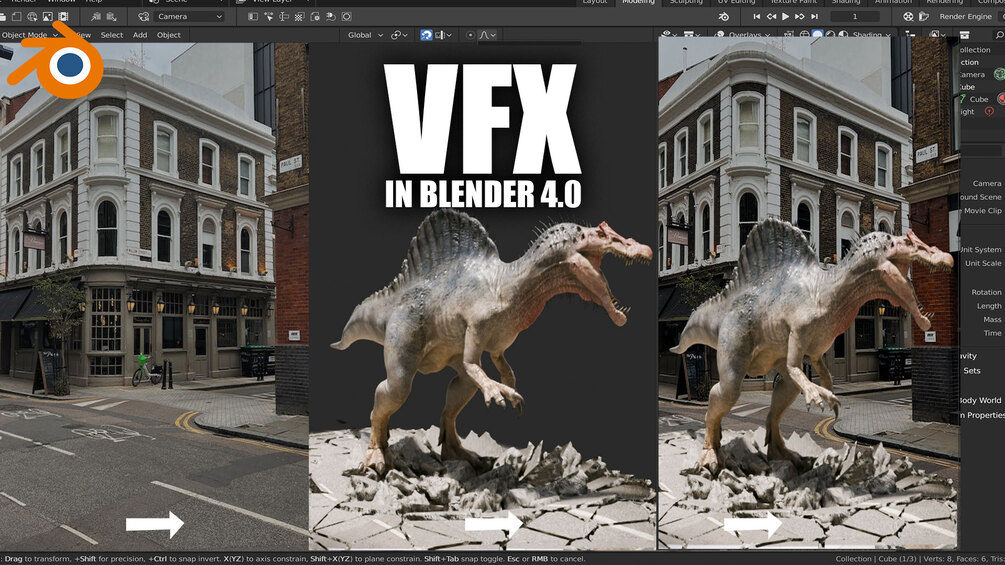The width and height of the screenshot is (1005, 565).
Task: Switch to the Sculpting workspace tab
Action: (686, 3)
